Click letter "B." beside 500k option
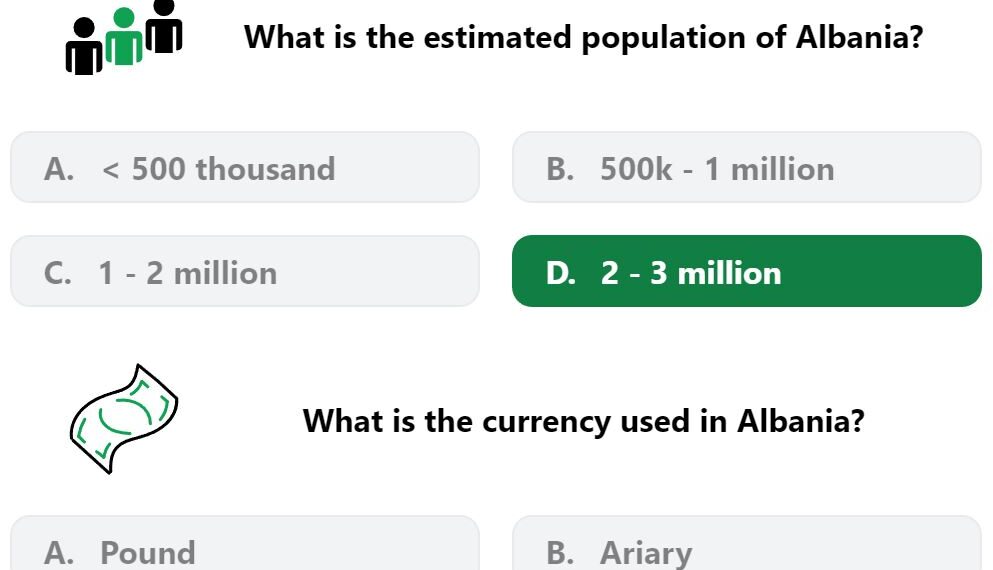This screenshot has height=570, width=993. pyautogui.click(x=560, y=169)
